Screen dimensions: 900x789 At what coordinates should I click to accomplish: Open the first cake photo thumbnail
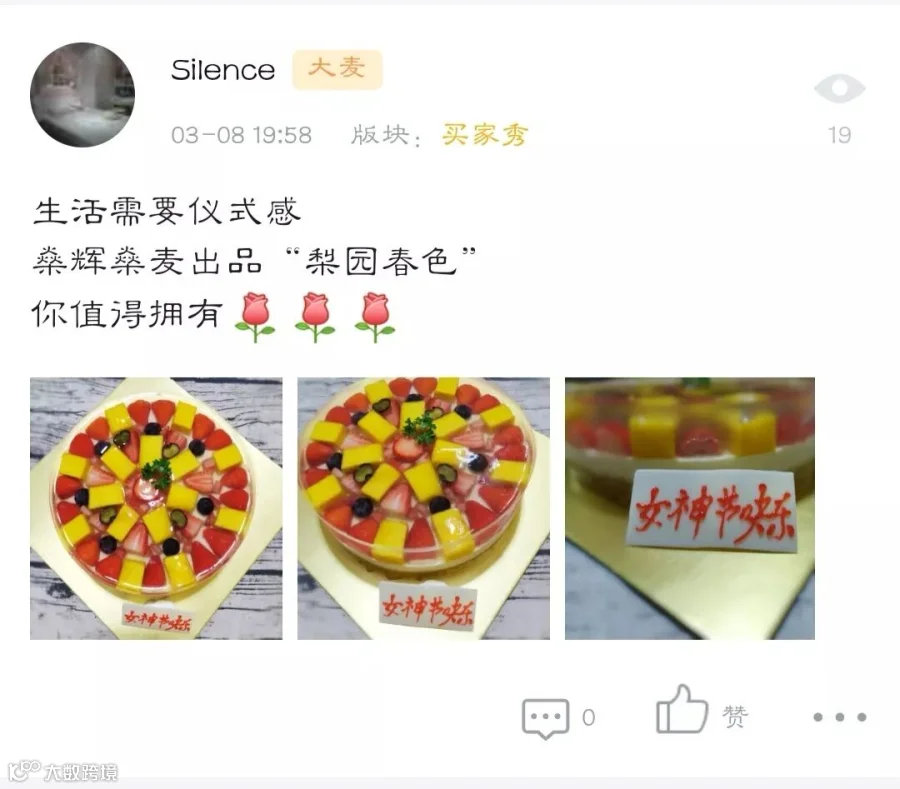[x=156, y=508]
